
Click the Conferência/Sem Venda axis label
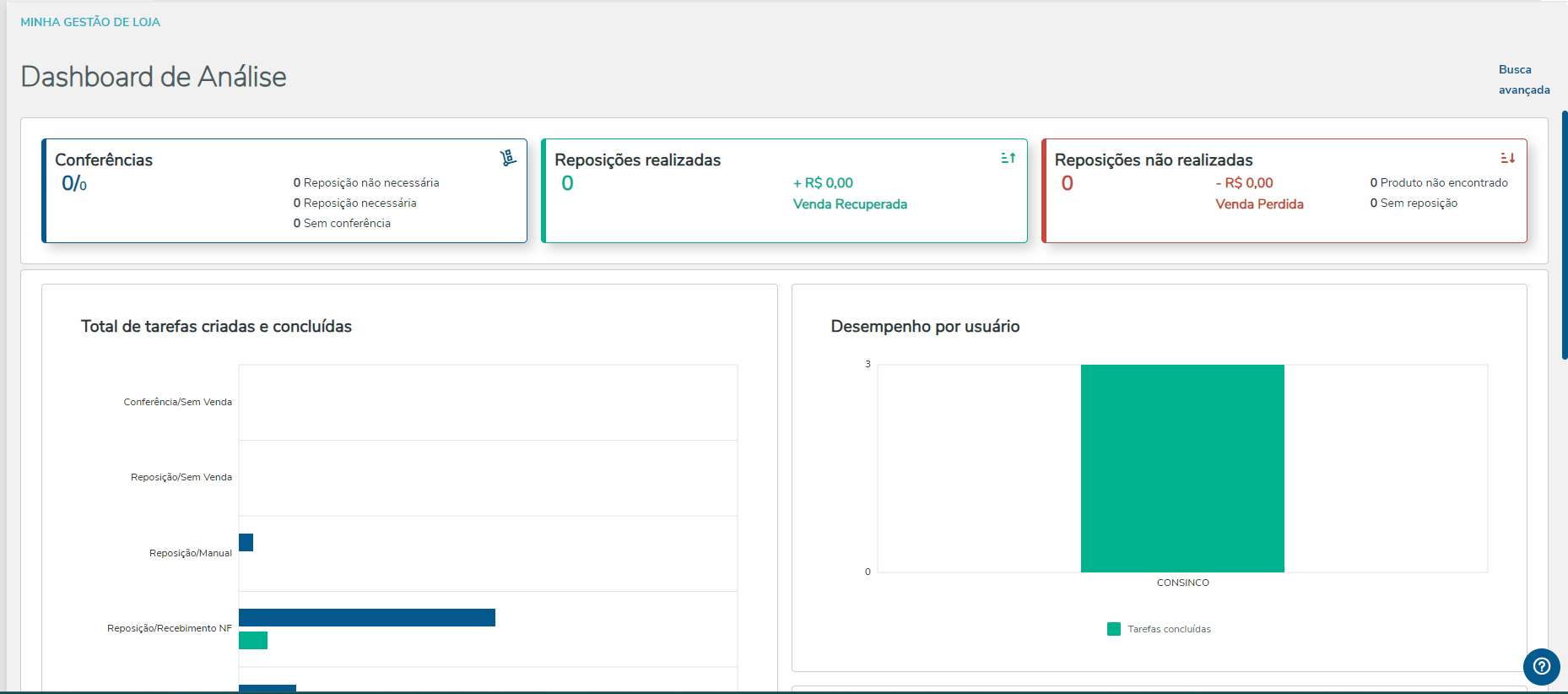click(177, 402)
